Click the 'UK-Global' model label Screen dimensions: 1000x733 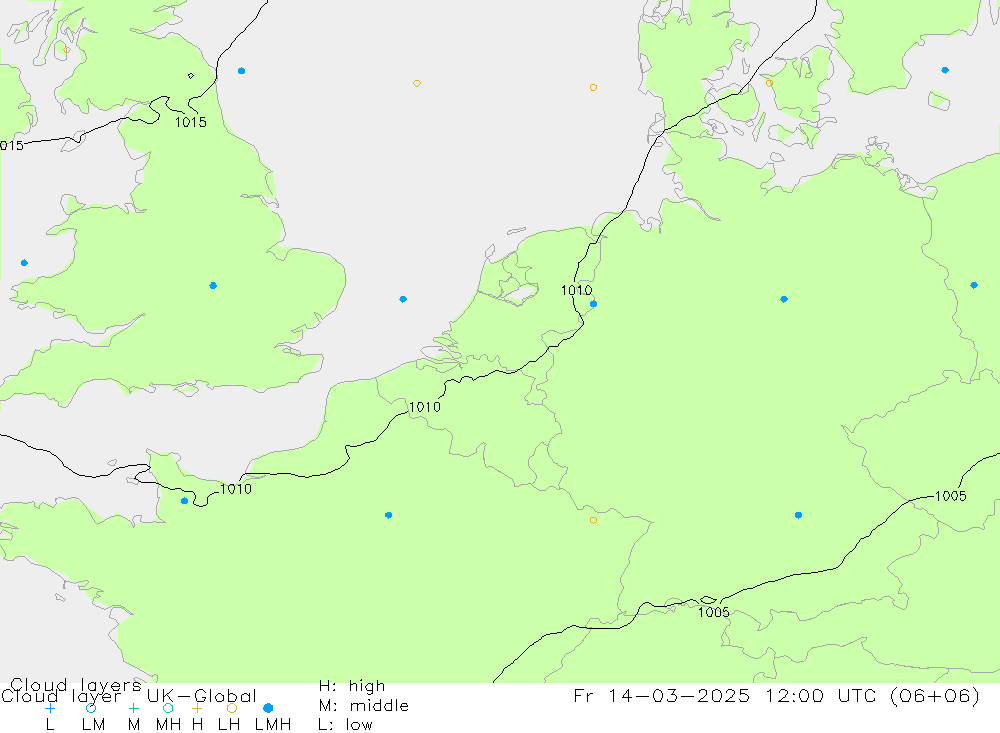pyautogui.click(x=202, y=695)
